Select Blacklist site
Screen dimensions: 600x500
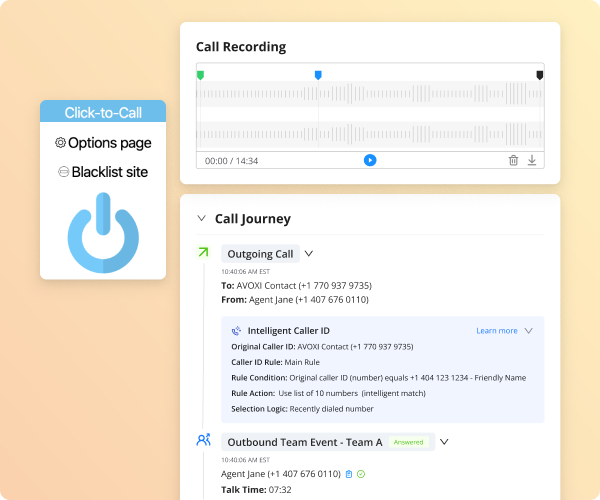point(109,172)
